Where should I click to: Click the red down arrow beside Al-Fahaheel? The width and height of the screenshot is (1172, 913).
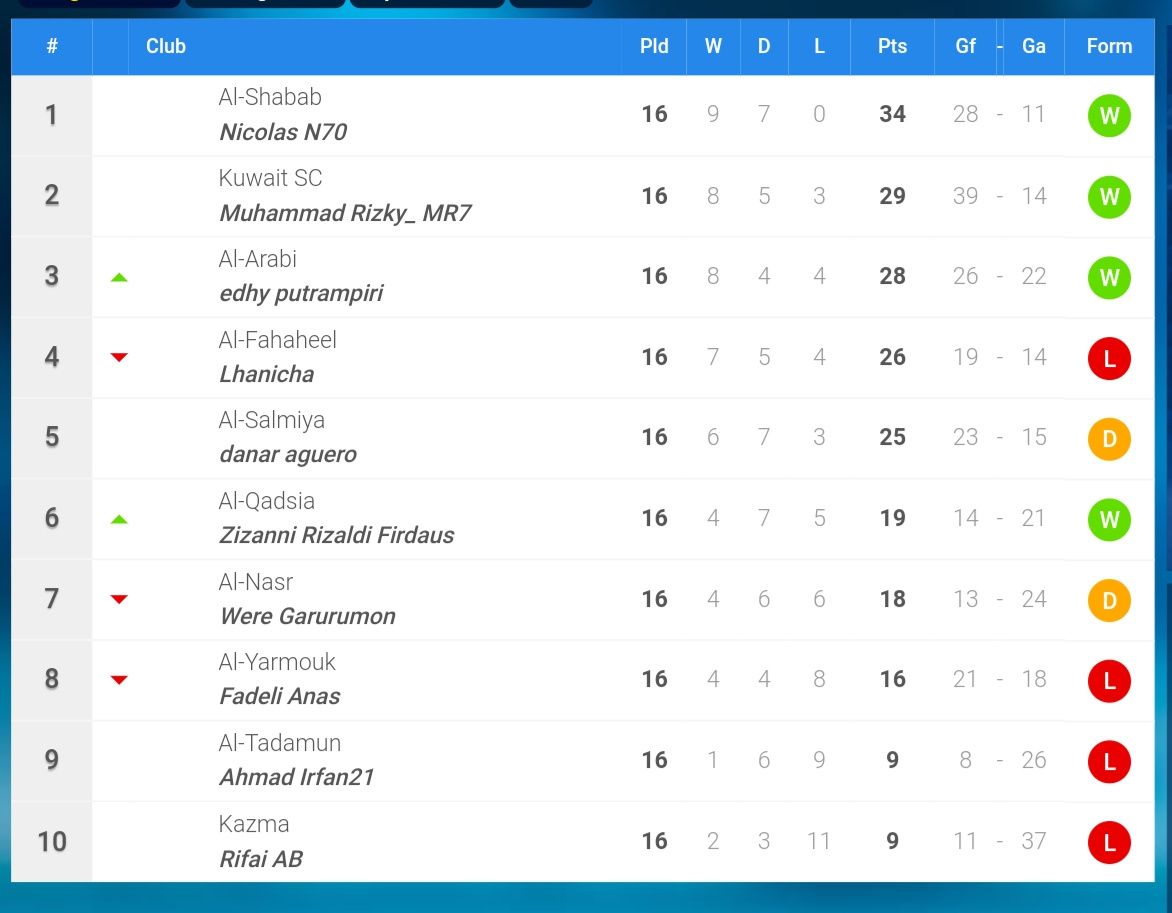[119, 357]
